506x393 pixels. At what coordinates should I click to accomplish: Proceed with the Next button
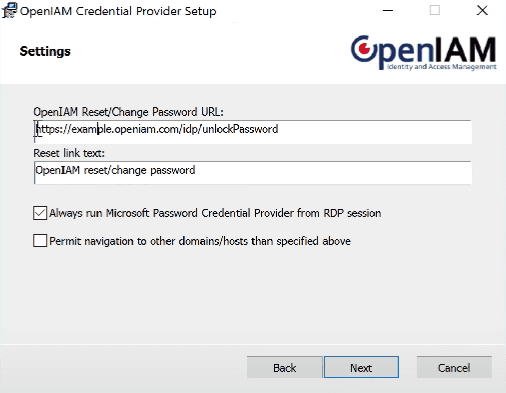(x=361, y=367)
